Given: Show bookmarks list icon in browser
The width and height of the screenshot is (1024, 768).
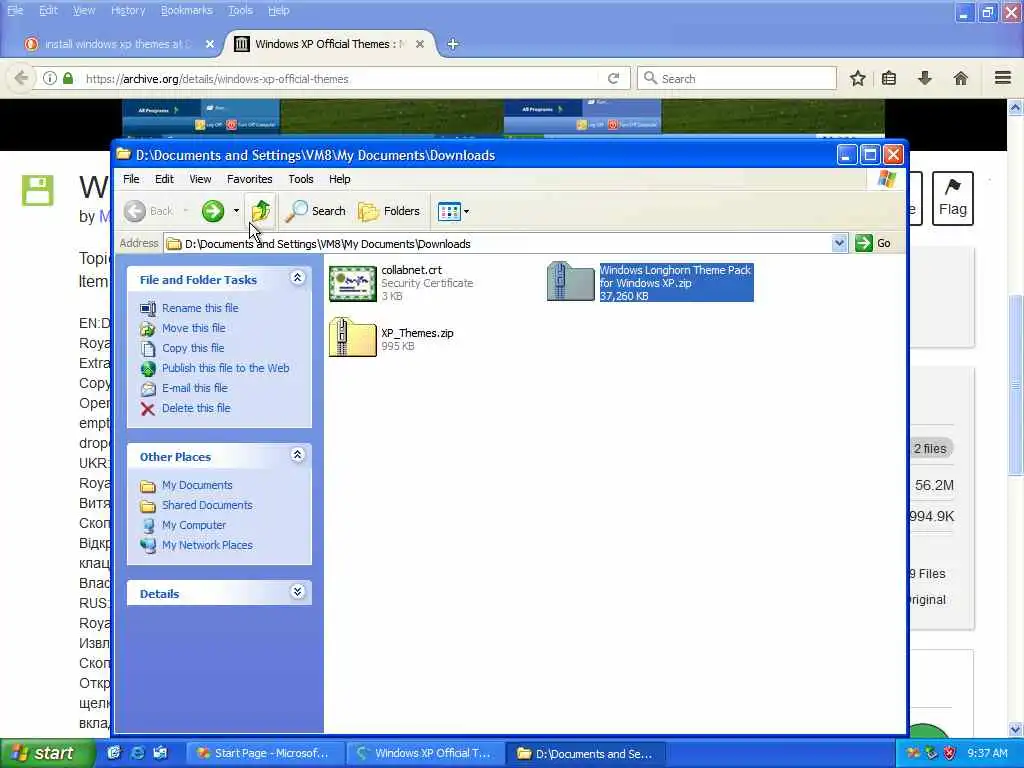Looking at the screenshot, I should 889,78.
